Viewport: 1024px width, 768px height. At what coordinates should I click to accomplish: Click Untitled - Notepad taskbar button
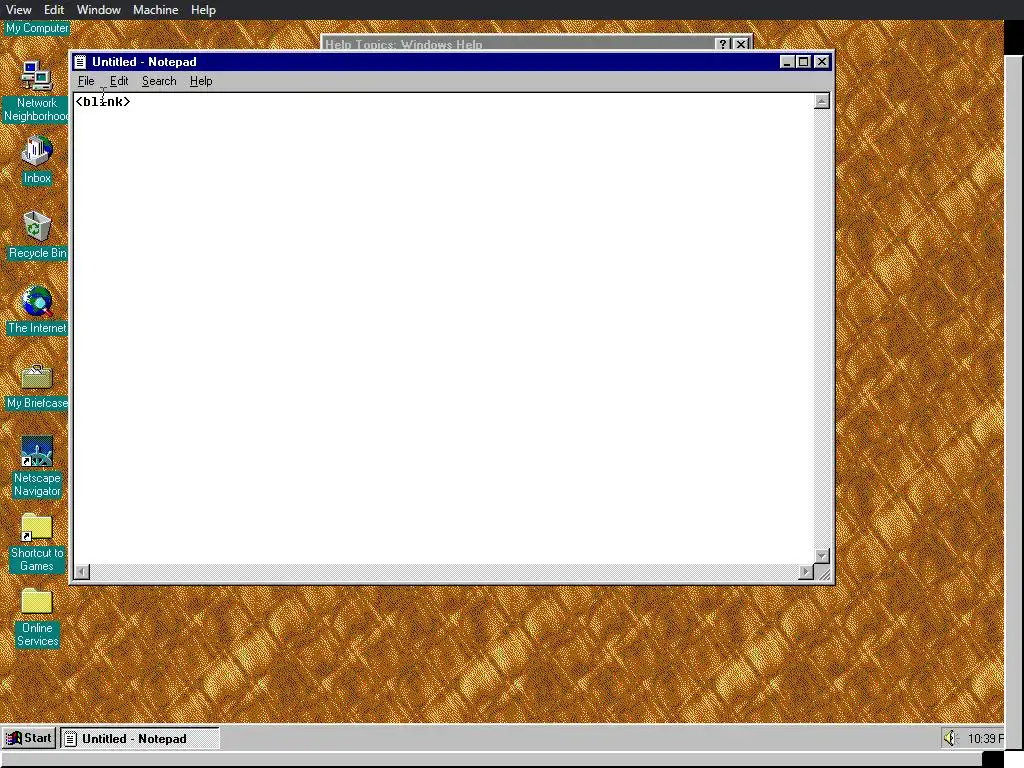tap(140, 739)
